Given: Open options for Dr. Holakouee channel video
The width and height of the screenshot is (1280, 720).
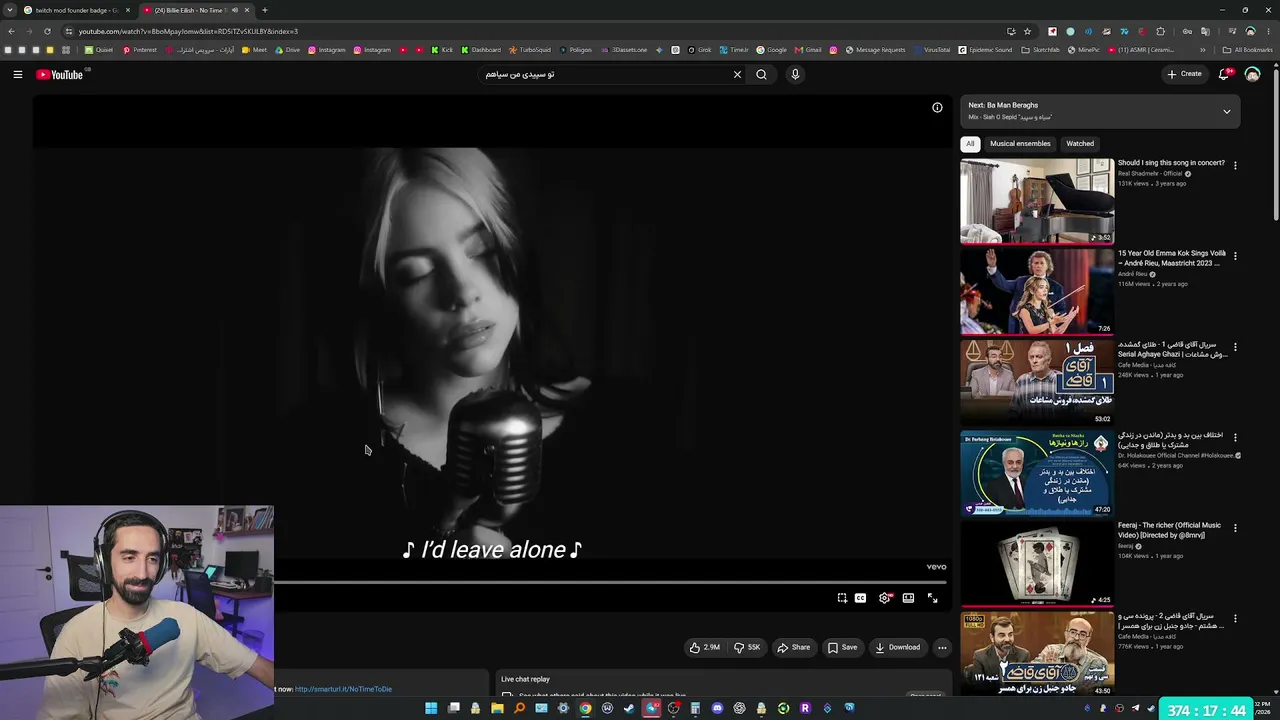Looking at the screenshot, I should coord(1235,437).
